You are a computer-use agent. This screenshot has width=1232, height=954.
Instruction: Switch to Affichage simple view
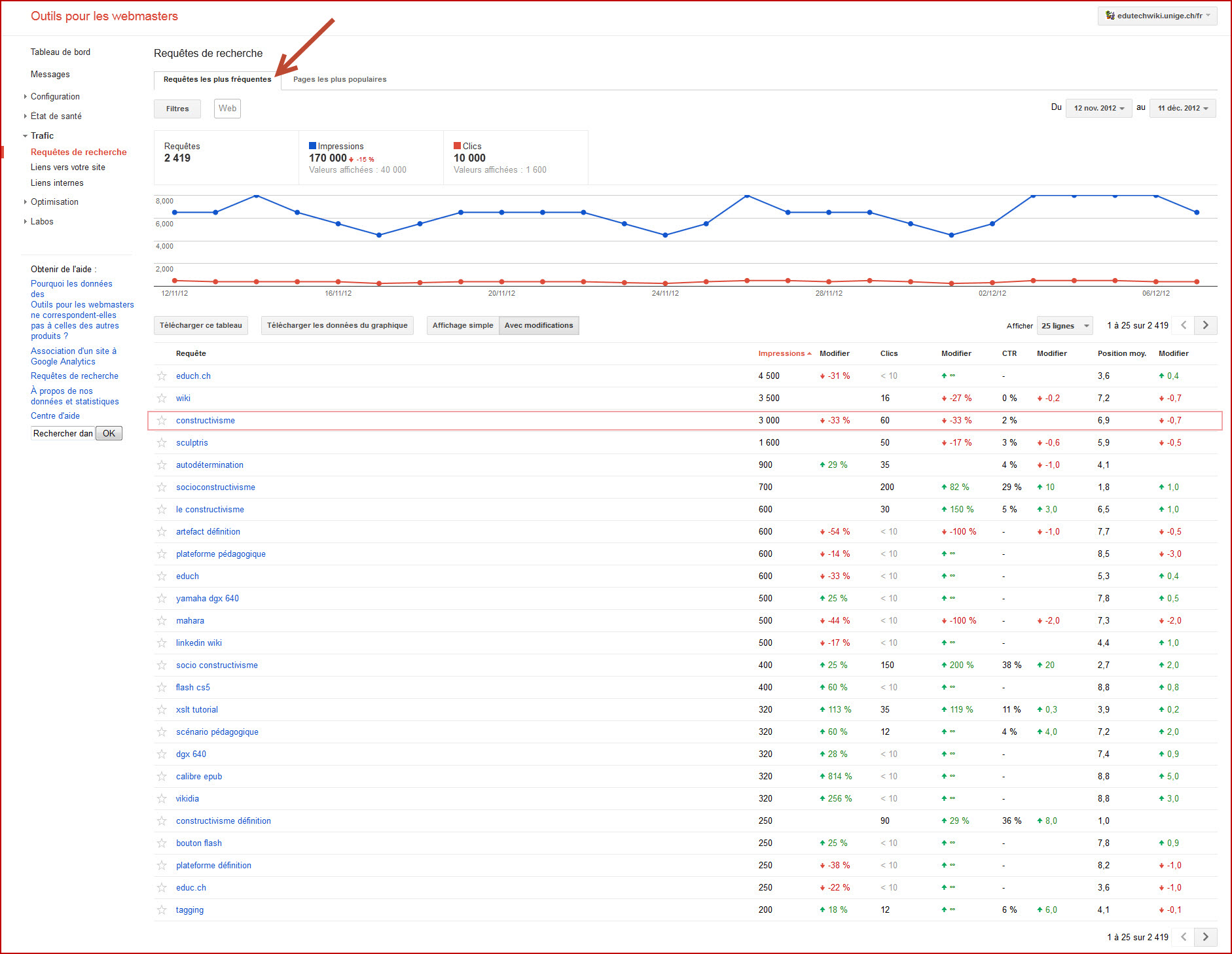(463, 325)
